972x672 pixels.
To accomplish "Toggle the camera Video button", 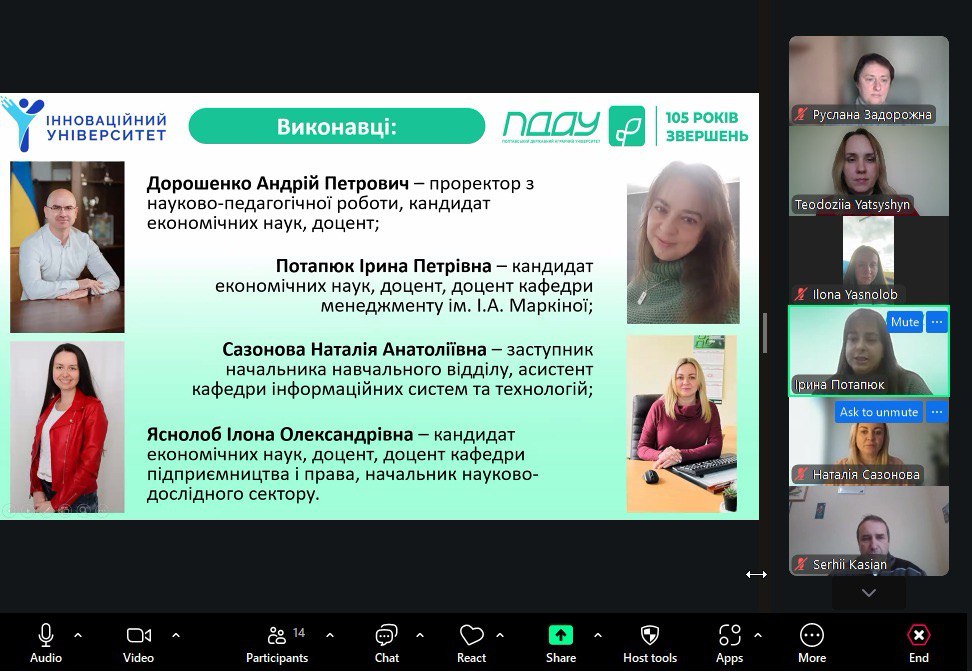I will pos(138,641).
